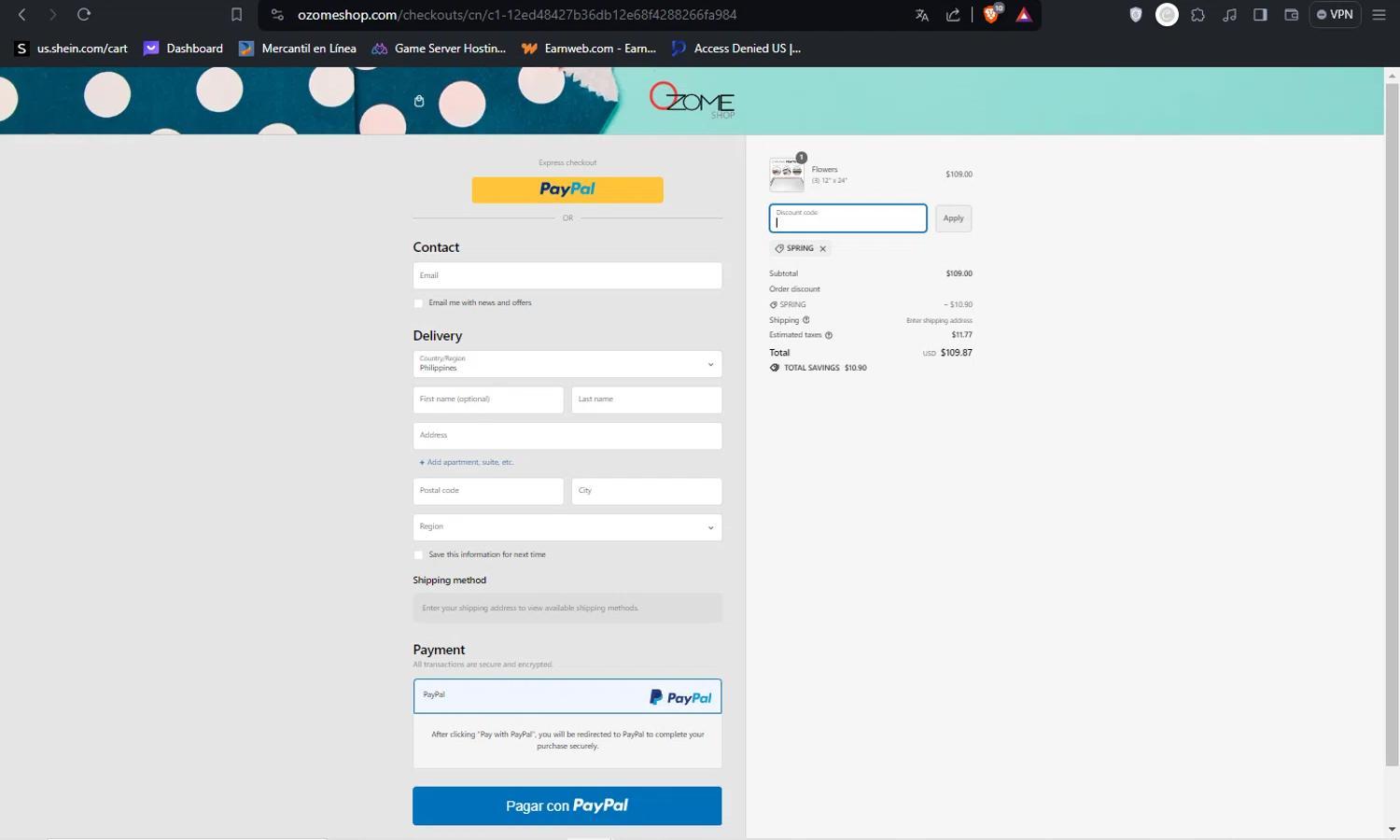The height and width of the screenshot is (840, 1400).
Task: Open the translate page icon
Action: click(x=922, y=15)
